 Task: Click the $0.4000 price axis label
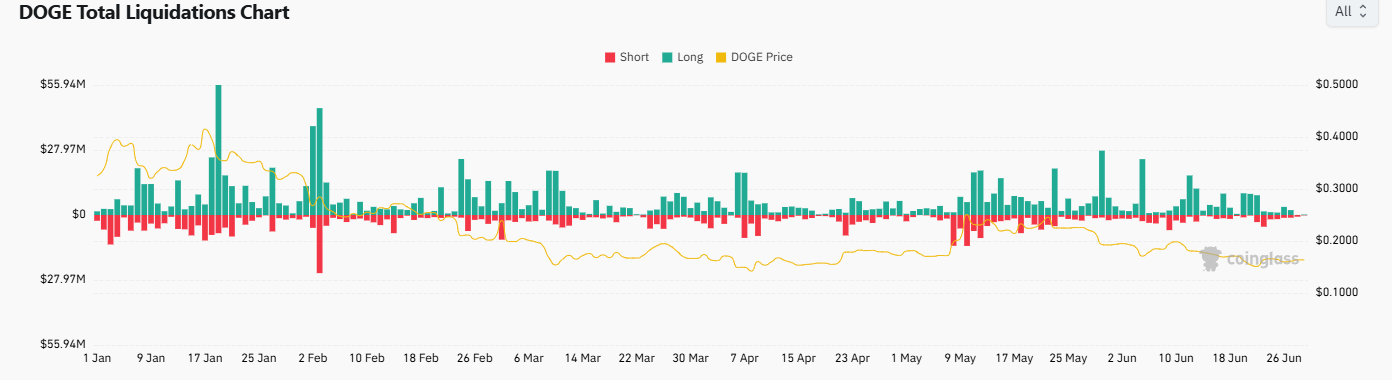(x=1337, y=136)
